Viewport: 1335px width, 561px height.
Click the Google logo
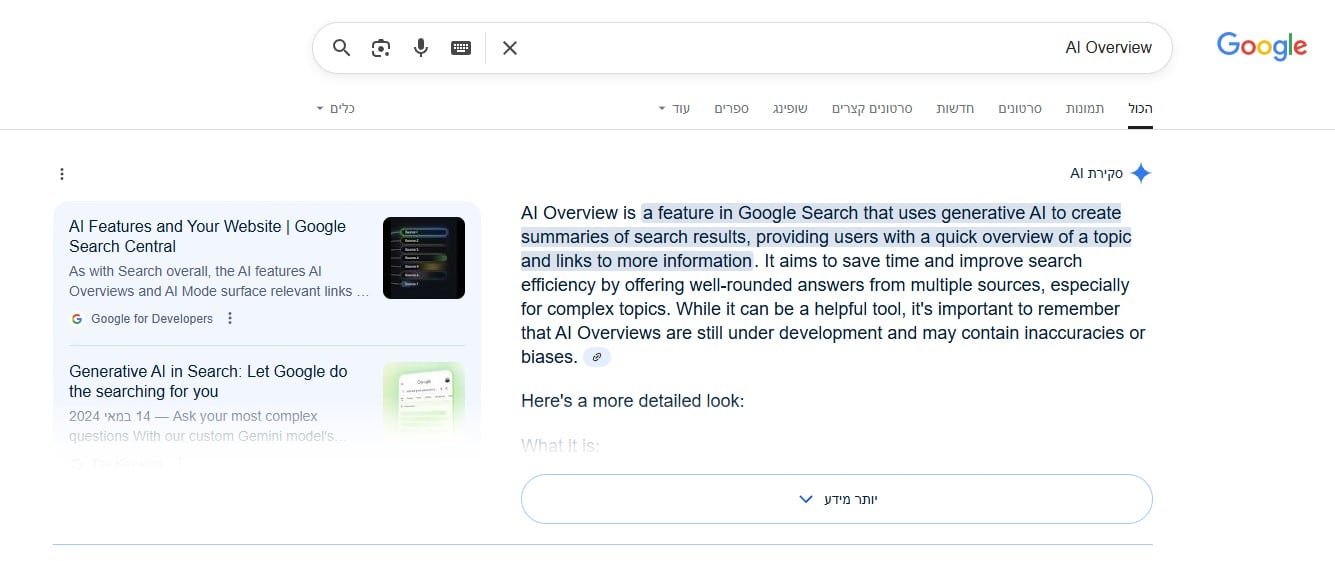click(x=1262, y=46)
